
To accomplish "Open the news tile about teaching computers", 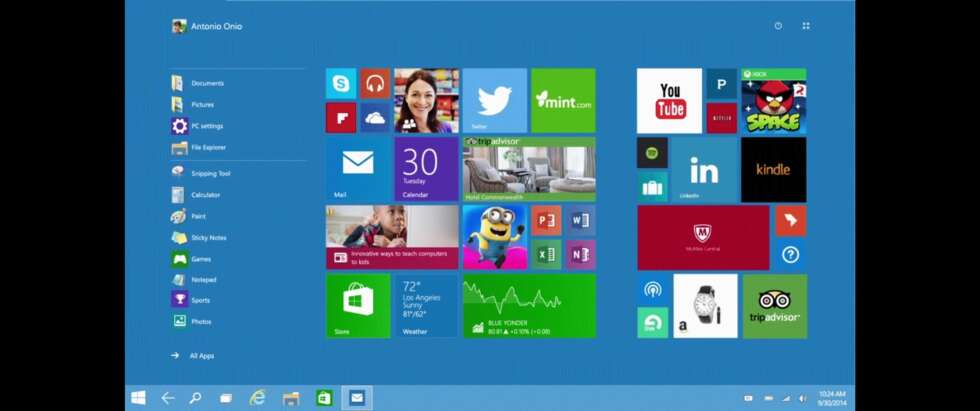I will coord(392,237).
